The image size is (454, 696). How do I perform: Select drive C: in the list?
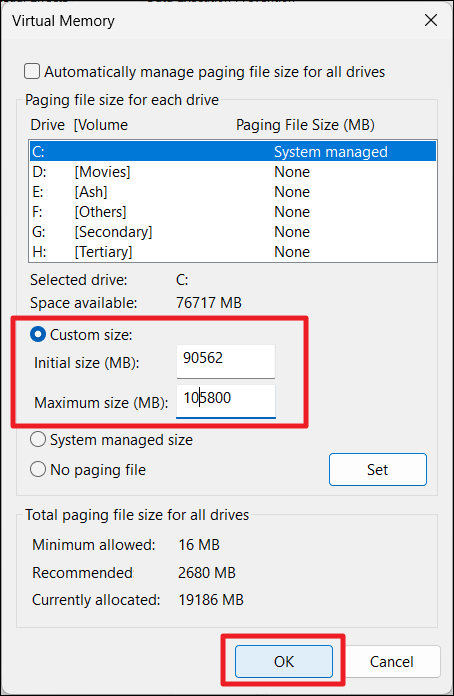tap(233, 151)
